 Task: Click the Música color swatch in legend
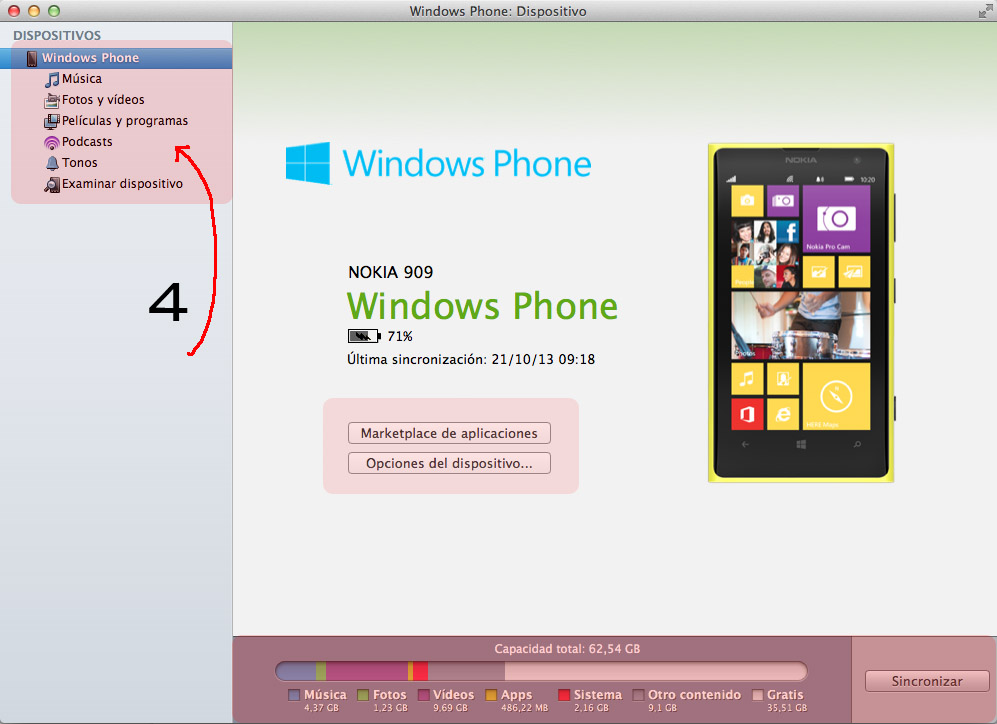point(294,695)
